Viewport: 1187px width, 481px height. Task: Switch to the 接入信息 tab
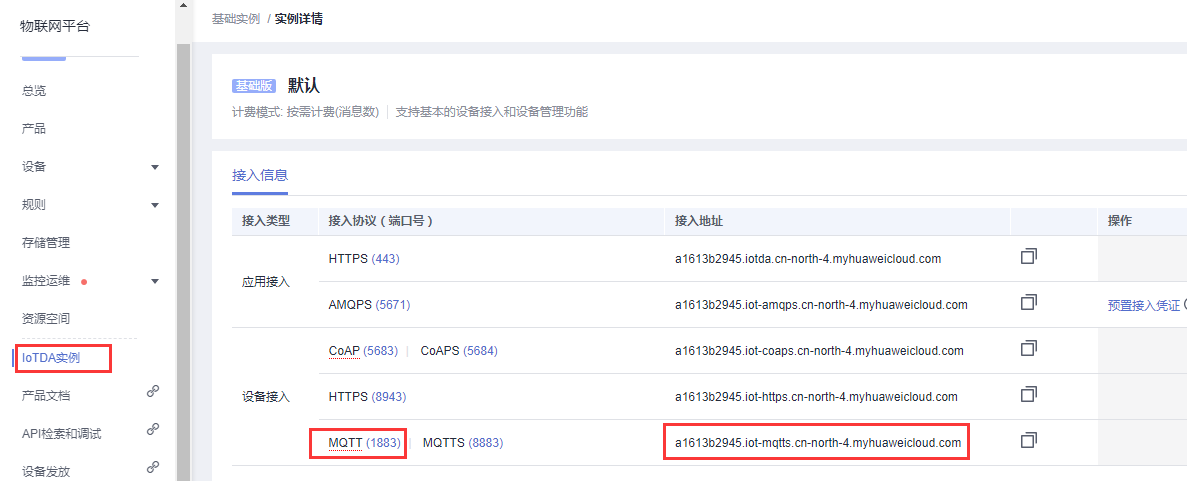(260, 175)
